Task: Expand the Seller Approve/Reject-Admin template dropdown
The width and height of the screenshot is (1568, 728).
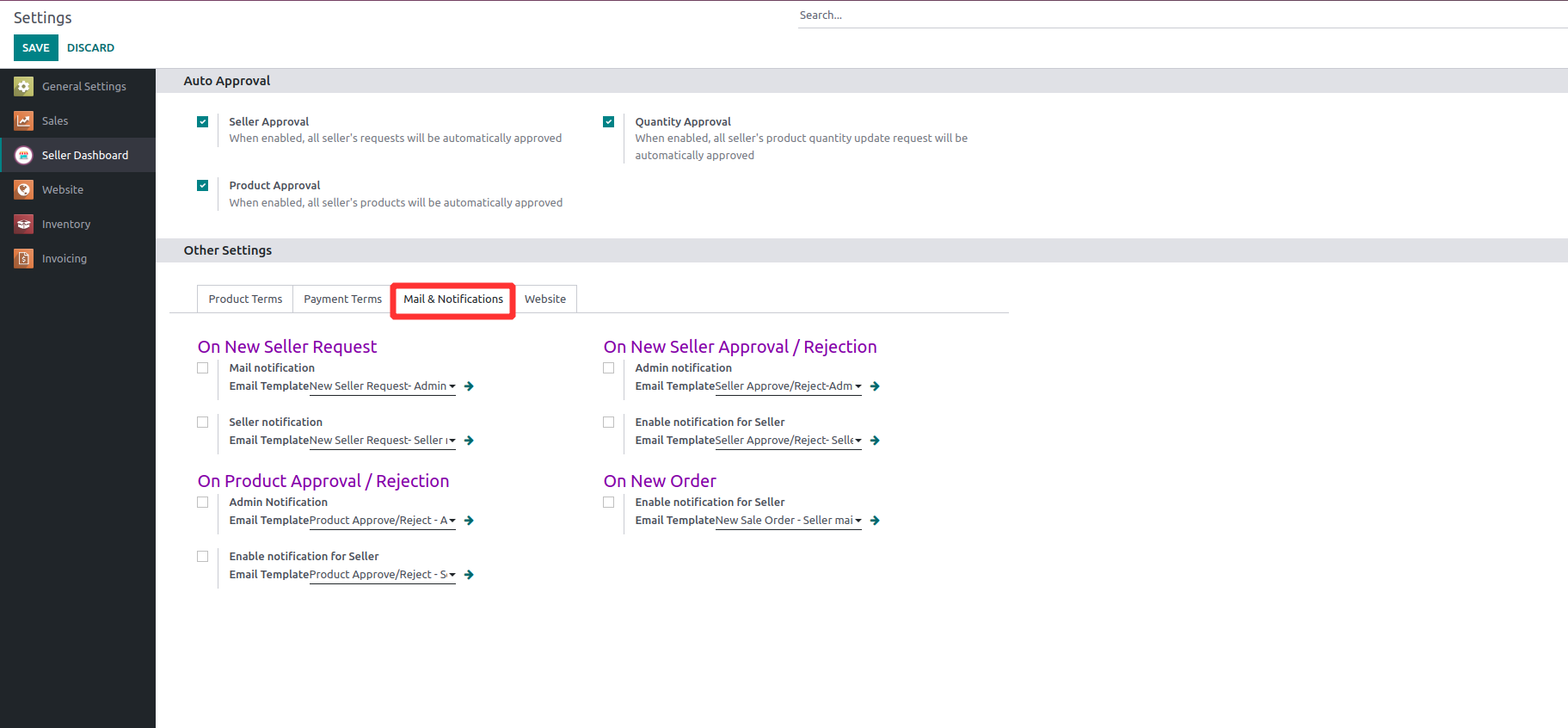Action: tap(858, 386)
